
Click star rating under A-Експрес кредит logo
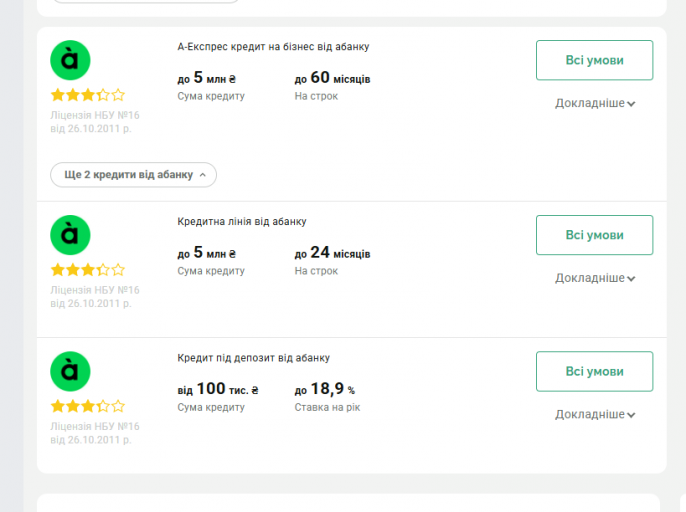88,95
